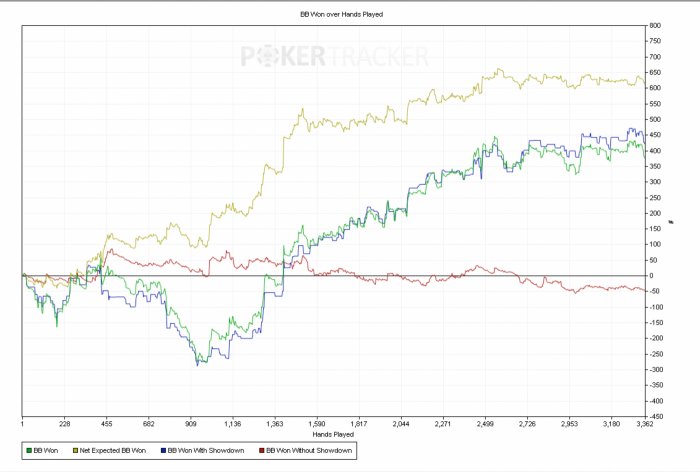Image resolution: width=700 pixels, height=472 pixels.
Task: Click x-axis tick label '2,953'
Action: click(569, 424)
